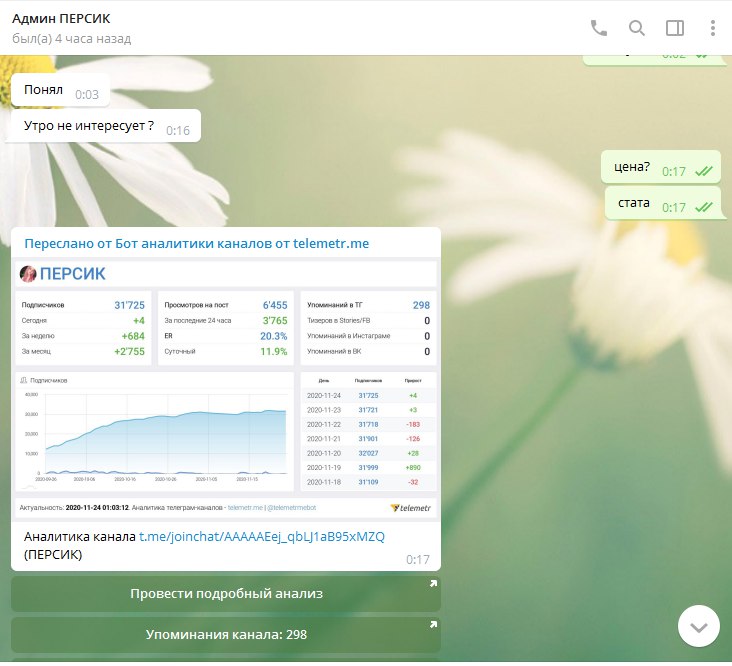Screen dimensions: 732x666
Task: Click the 0:16 timestamp of 'Утро не интересует ?'
Action: (x=178, y=131)
